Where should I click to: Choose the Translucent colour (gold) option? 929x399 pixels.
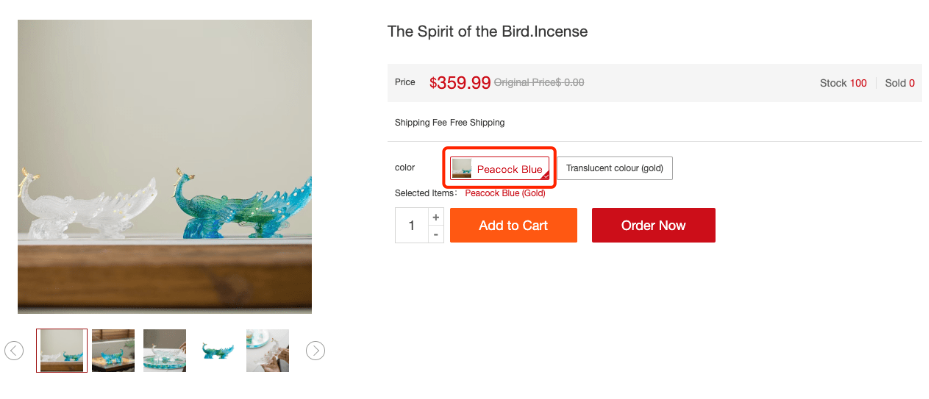pos(615,168)
